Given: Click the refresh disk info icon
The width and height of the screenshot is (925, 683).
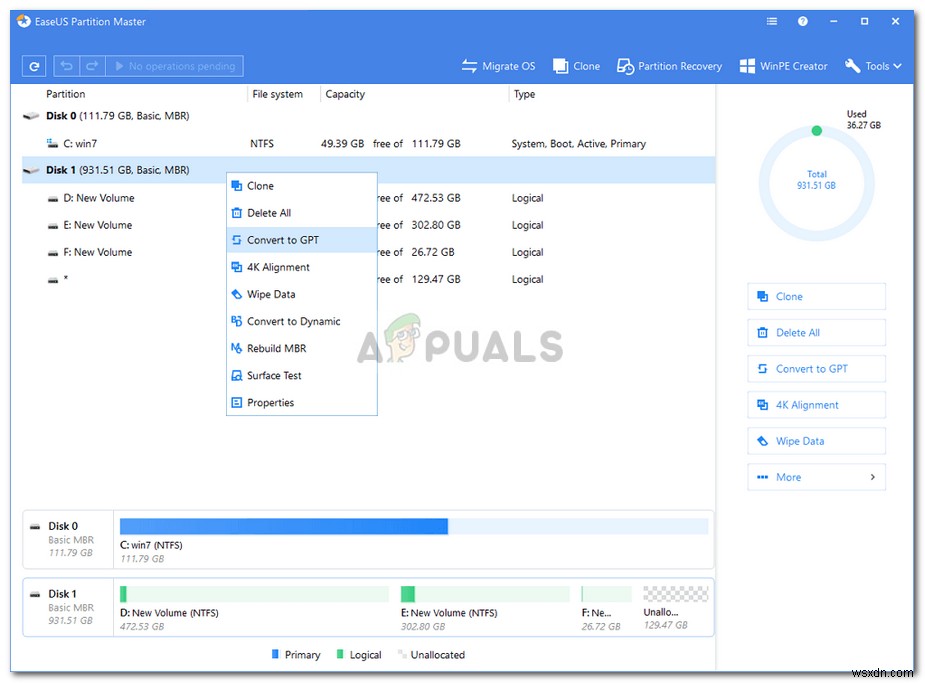Looking at the screenshot, I should 34,66.
